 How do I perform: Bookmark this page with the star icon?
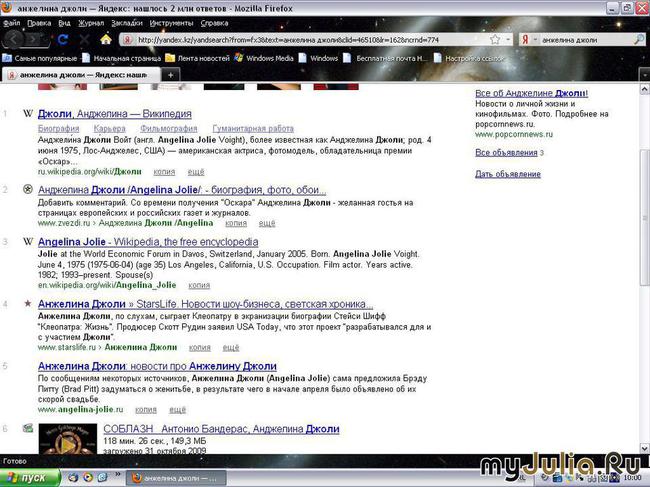pyautogui.click(x=495, y=40)
